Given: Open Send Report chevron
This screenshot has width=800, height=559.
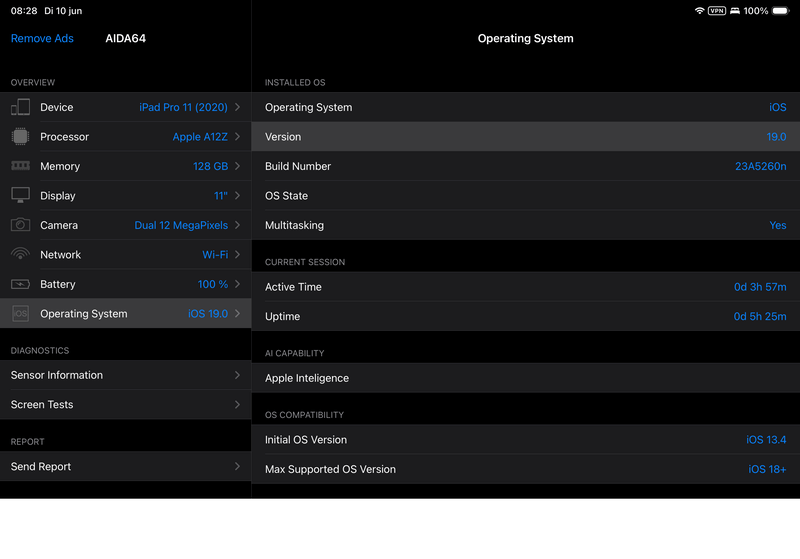Looking at the screenshot, I should 237,466.
